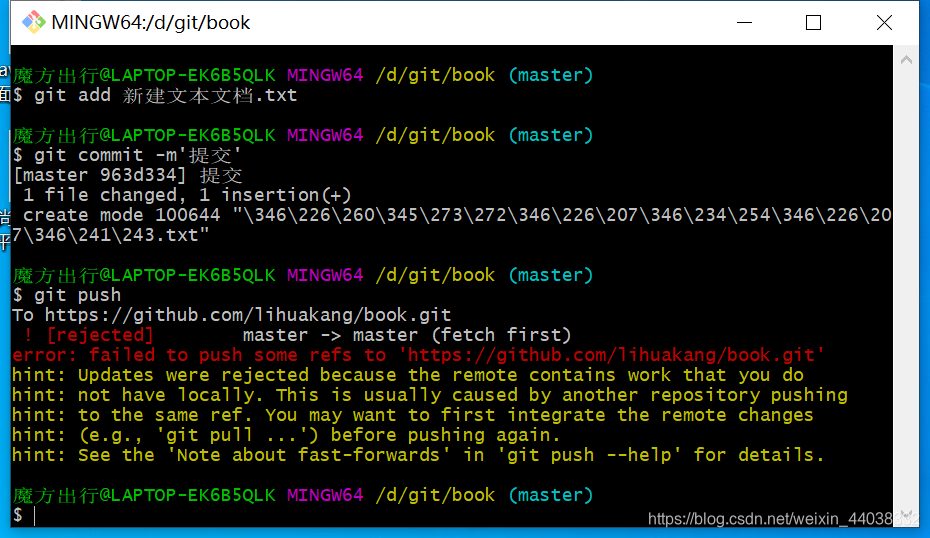The image size is (930, 538).
Task: Click the window title 'MINGW64:/d/git/book'
Action: [x=151, y=23]
